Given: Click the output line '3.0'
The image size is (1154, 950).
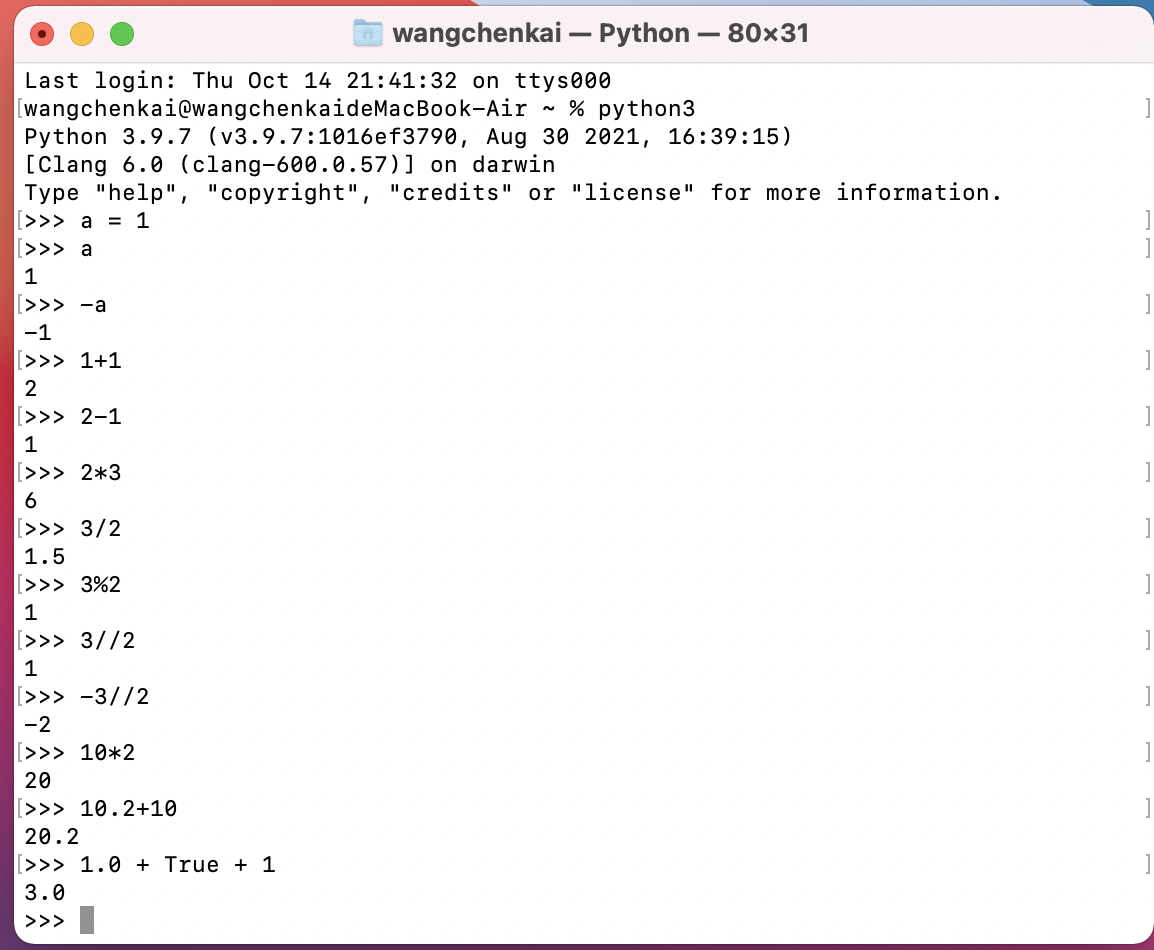Looking at the screenshot, I should click(x=45, y=893).
